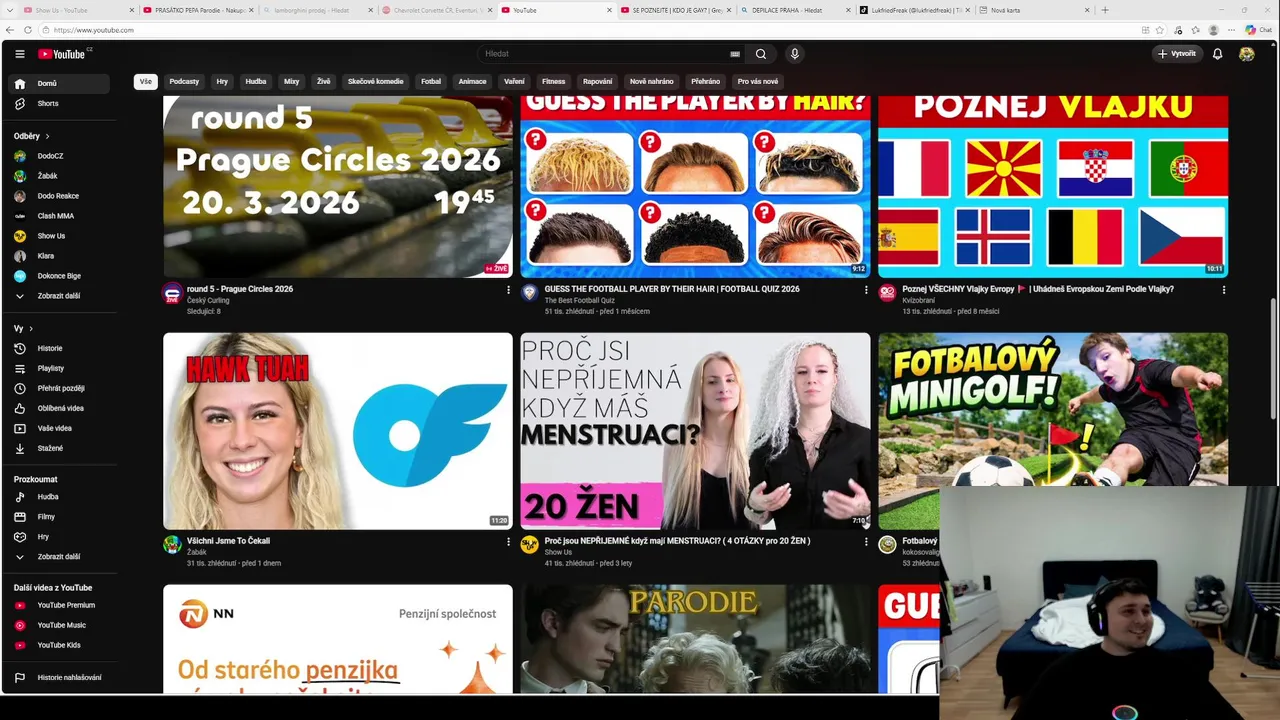Open Stažené in the sidebar
The width and height of the screenshot is (1280, 720).
tap(60, 448)
